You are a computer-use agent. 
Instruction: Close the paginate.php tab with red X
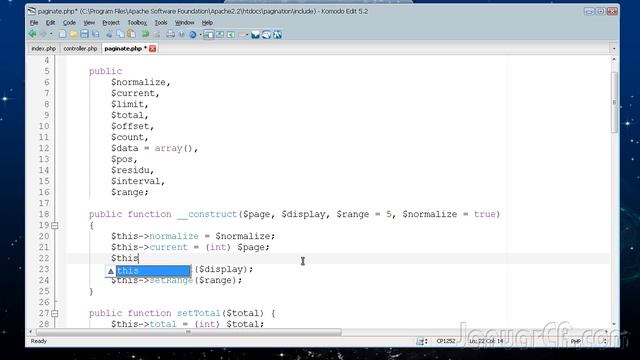[153, 49]
